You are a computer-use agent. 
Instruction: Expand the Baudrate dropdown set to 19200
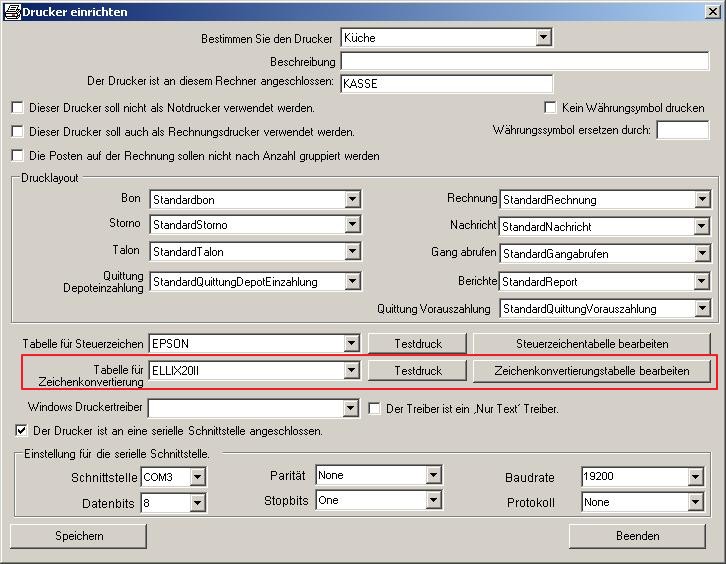pyautogui.click(x=695, y=477)
